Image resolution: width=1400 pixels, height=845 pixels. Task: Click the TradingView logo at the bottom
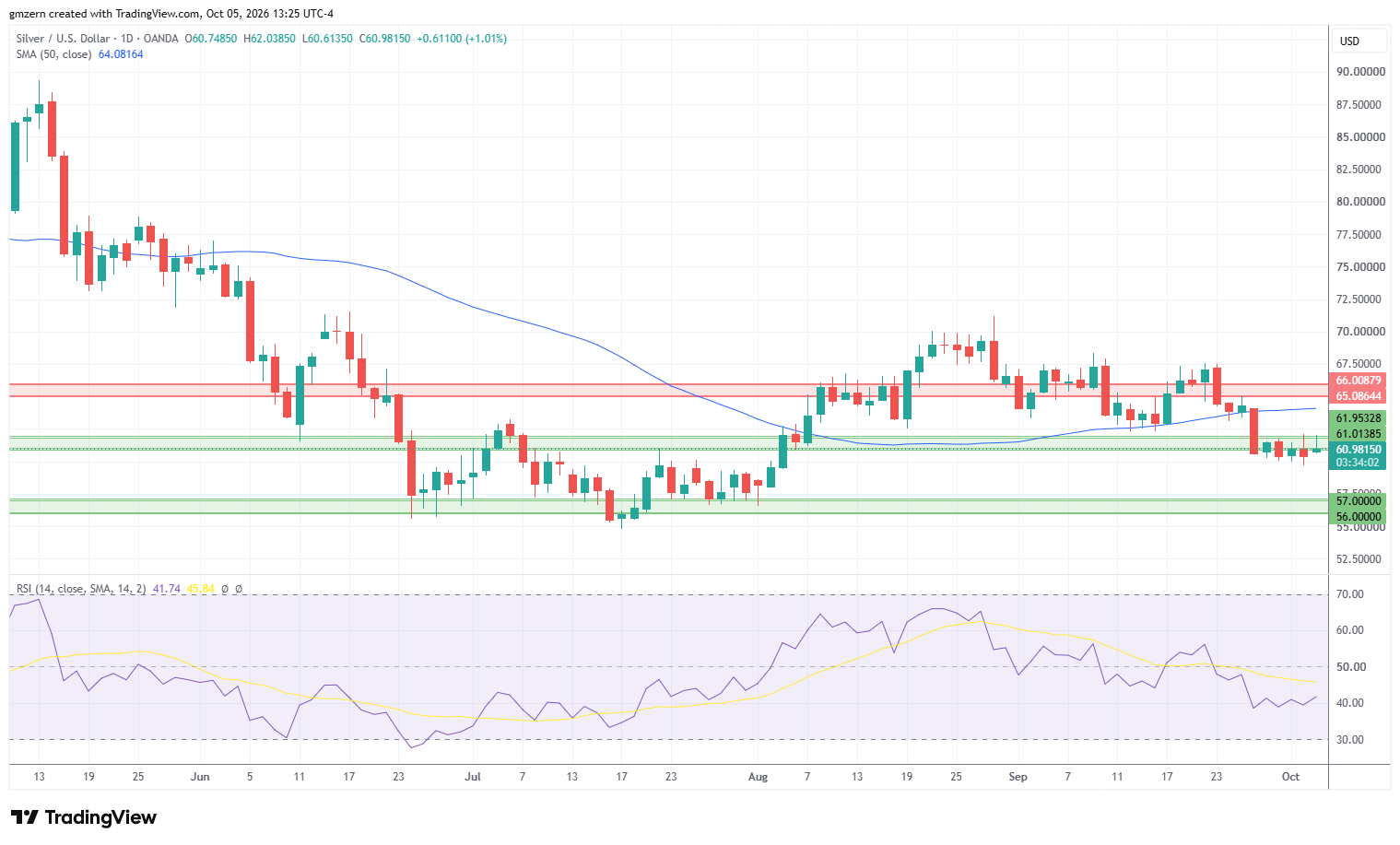[83, 817]
